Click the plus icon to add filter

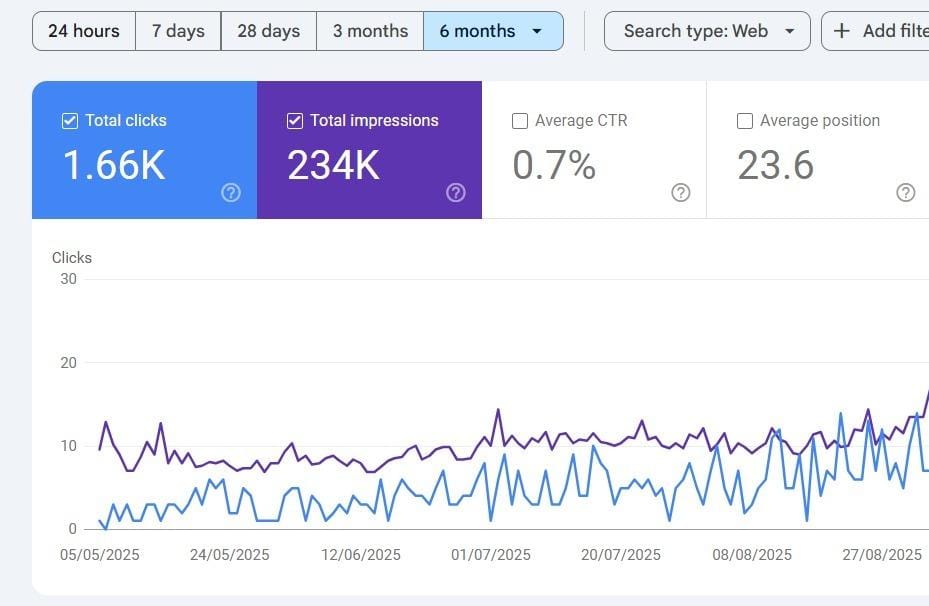(x=843, y=31)
